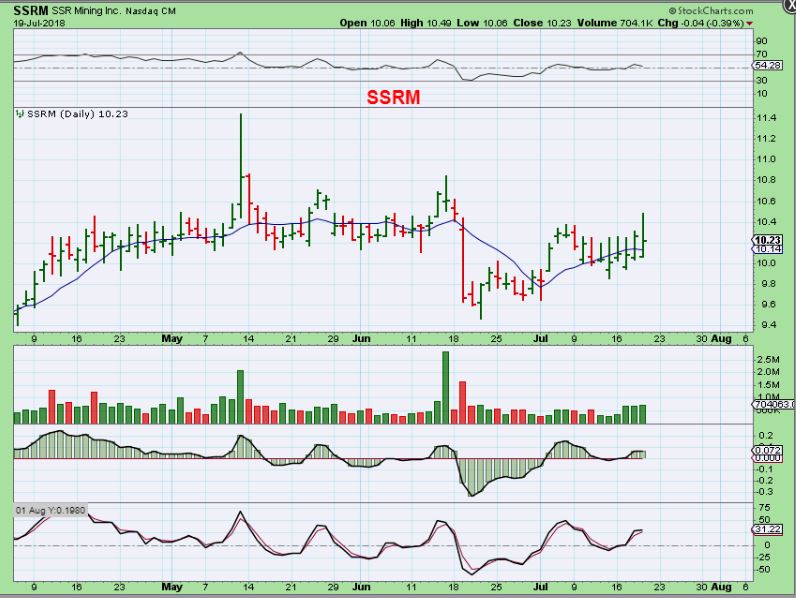Click the MACD histogram value tag 0.072
The image size is (796, 598).
pyautogui.click(x=767, y=450)
